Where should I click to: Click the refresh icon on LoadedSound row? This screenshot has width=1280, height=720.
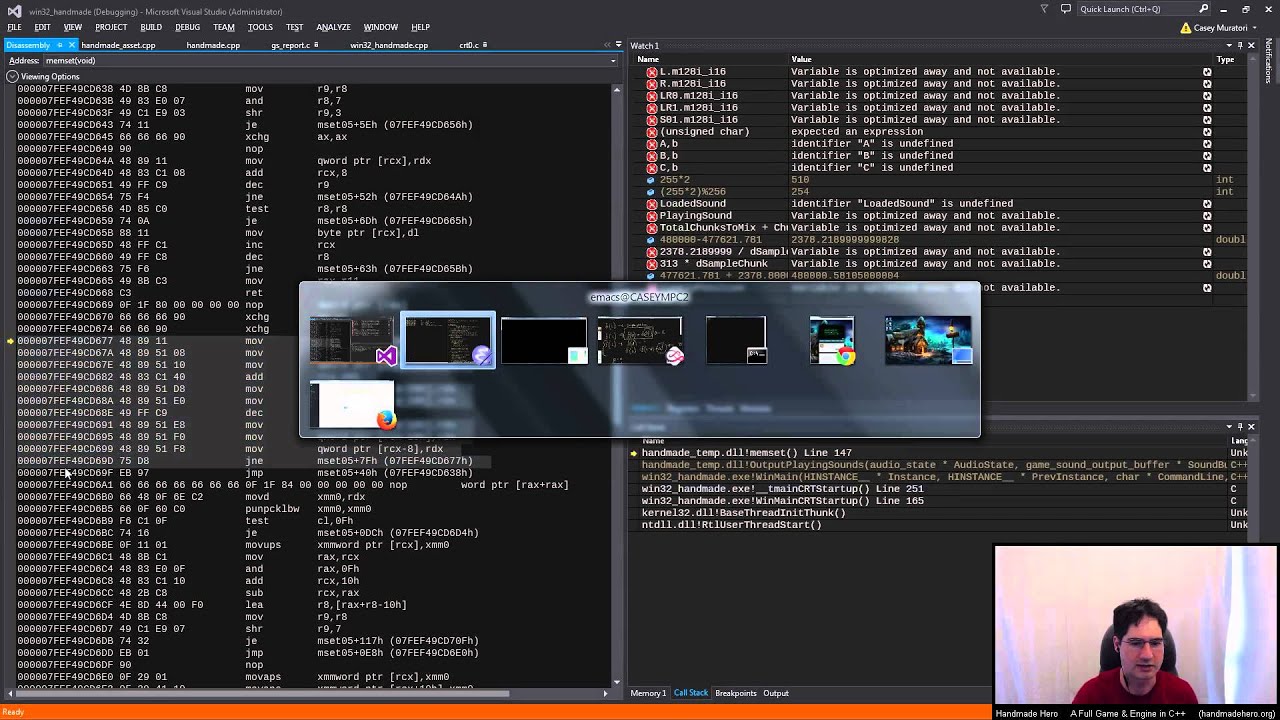tap(1207, 204)
